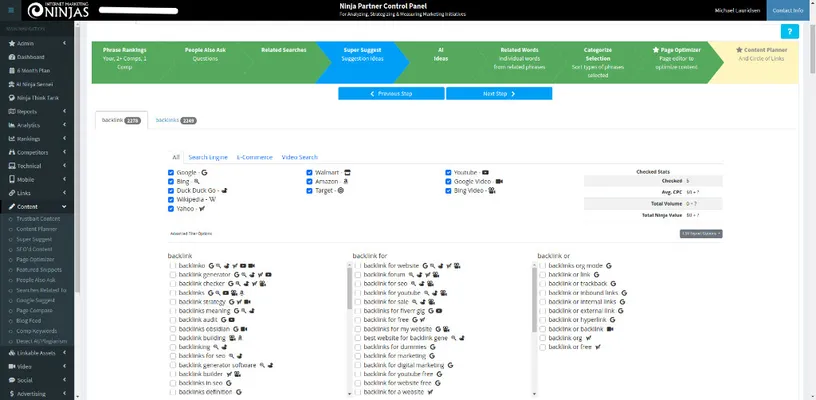This screenshot has height=400, width=816.
Task: Click the camera icon beside Google Video
Action: 499,181
